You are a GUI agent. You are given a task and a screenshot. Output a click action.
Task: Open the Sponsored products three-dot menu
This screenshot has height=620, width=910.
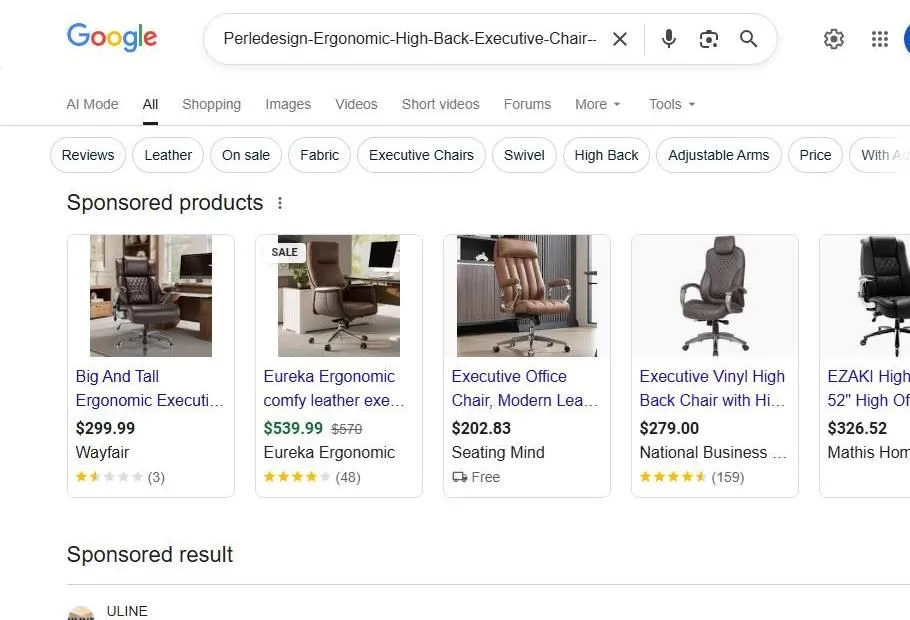tap(280, 202)
